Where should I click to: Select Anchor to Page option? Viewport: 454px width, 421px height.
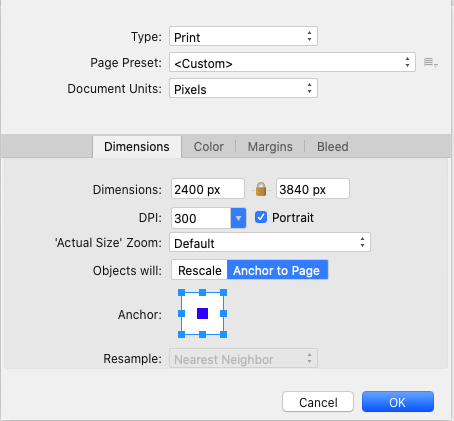point(277,270)
